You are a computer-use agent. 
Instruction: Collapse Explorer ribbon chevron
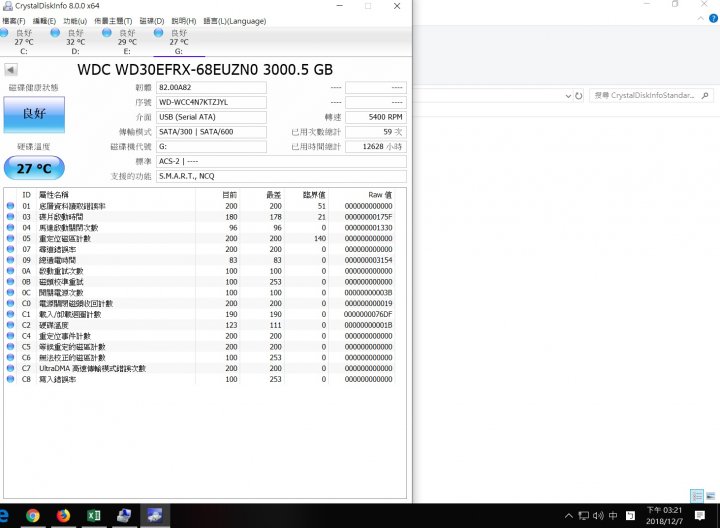tap(700, 18)
